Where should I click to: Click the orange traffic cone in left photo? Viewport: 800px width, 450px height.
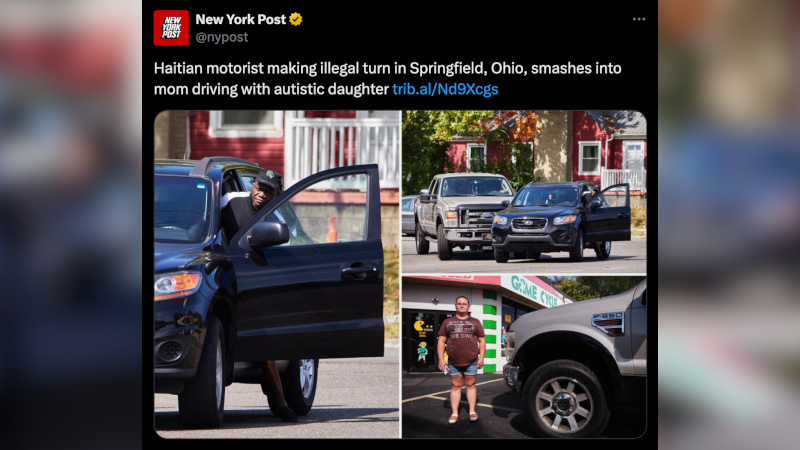pyautogui.click(x=332, y=229)
